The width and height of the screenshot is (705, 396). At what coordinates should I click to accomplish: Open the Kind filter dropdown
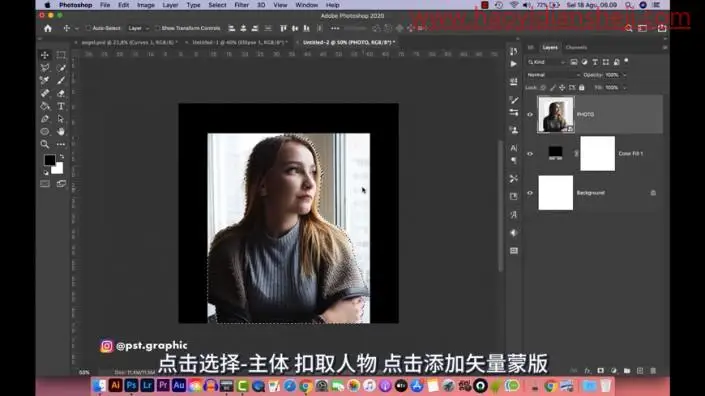(x=546, y=62)
